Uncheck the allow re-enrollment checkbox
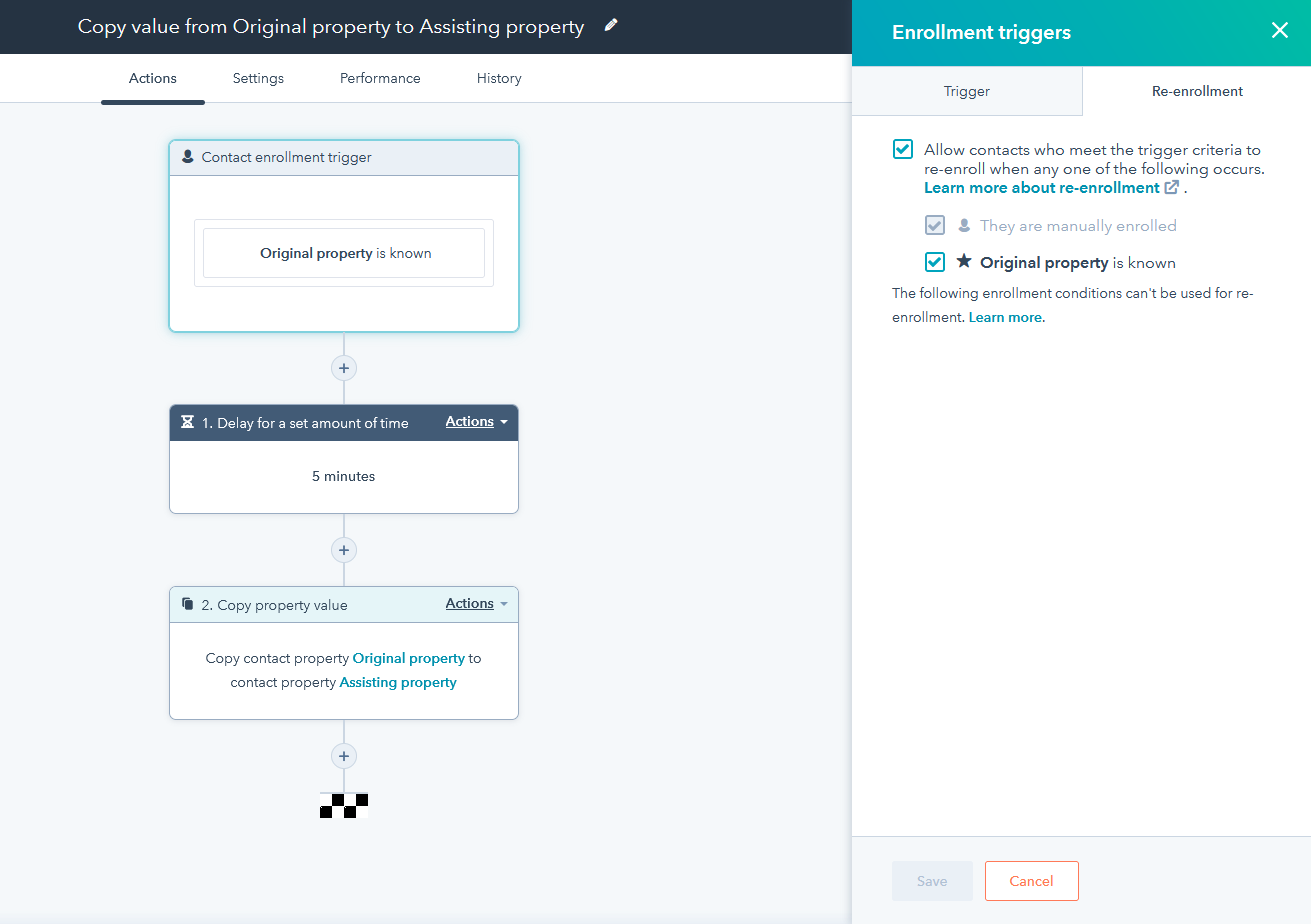 [902, 148]
